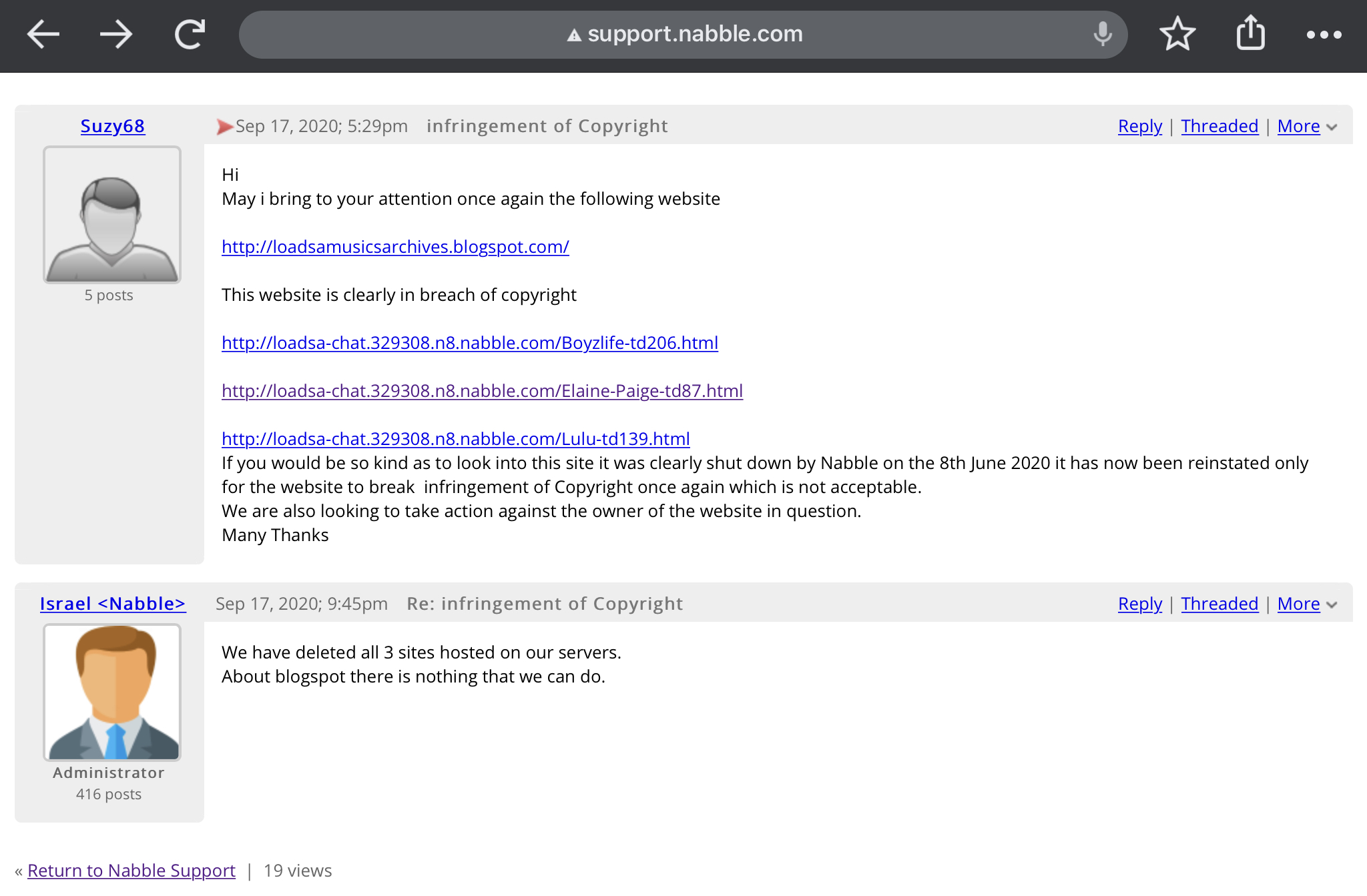Click the browser forward arrow
1367x896 pixels.
click(116, 34)
